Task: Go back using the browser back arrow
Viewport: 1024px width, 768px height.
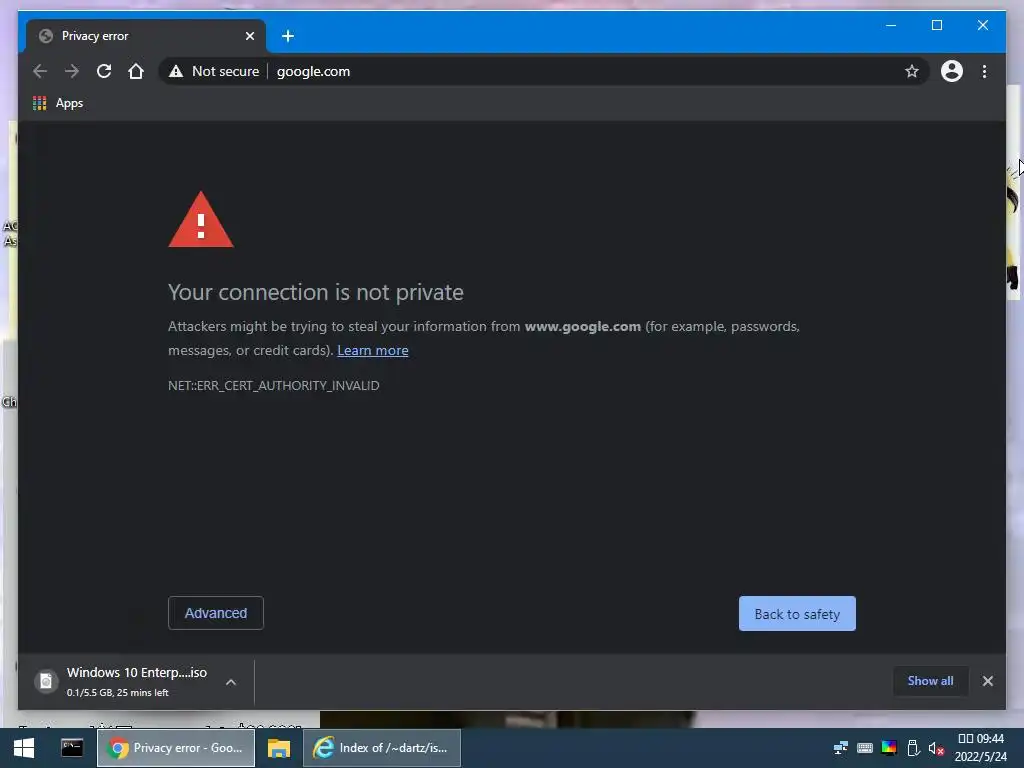Action: (40, 71)
